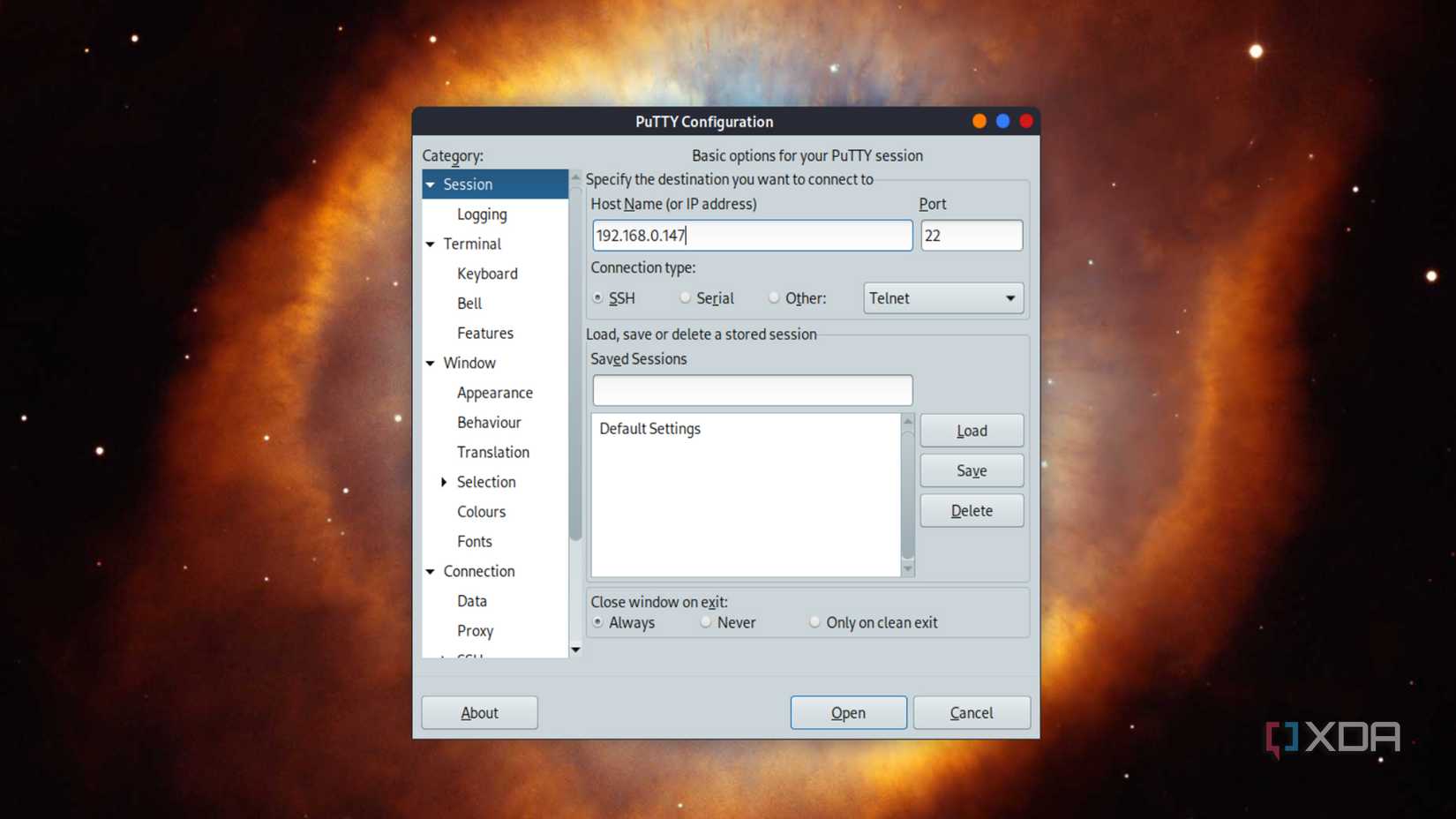The width and height of the screenshot is (1456, 819).
Task: Select the Data category under Connection
Action: (472, 601)
